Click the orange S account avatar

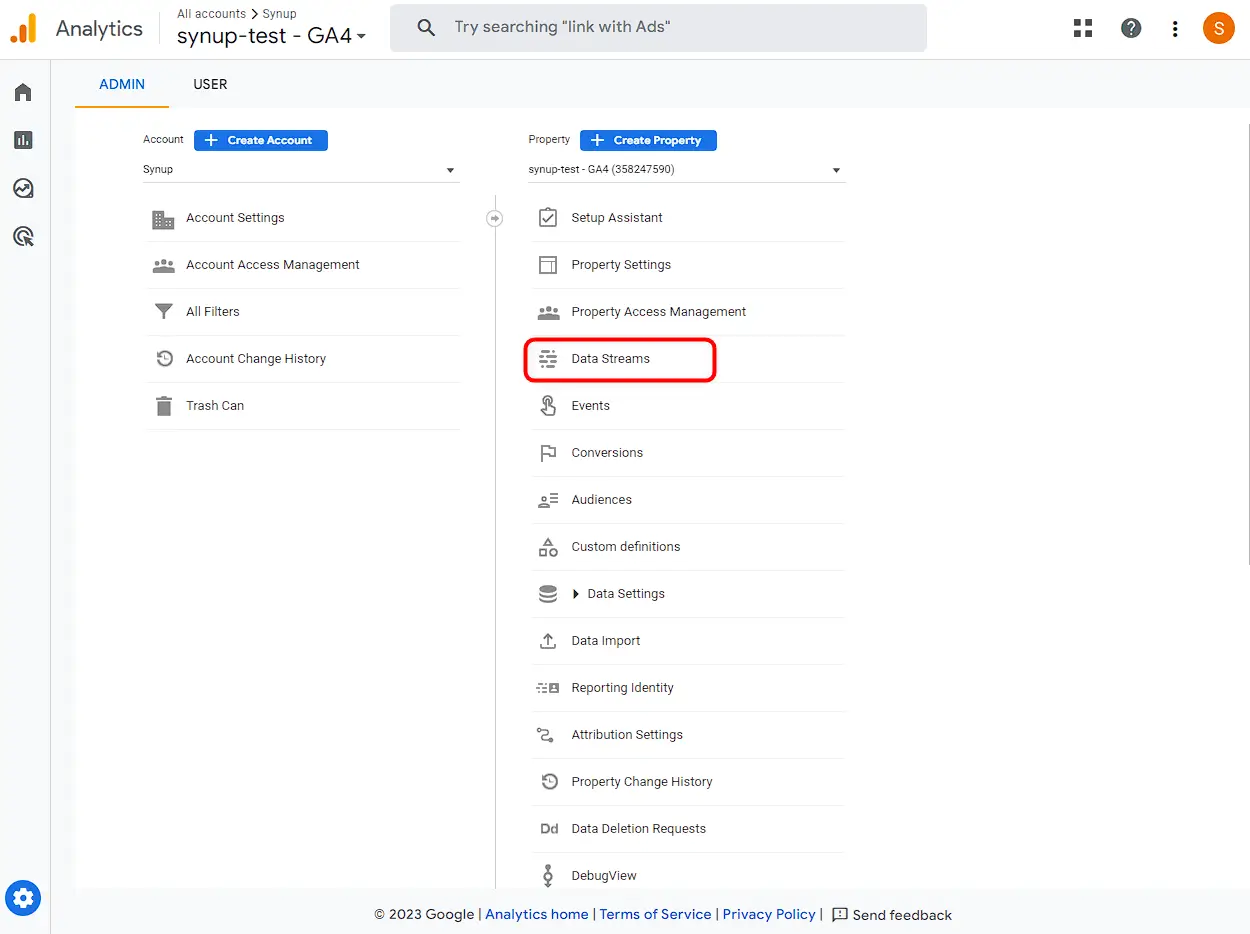point(1218,28)
